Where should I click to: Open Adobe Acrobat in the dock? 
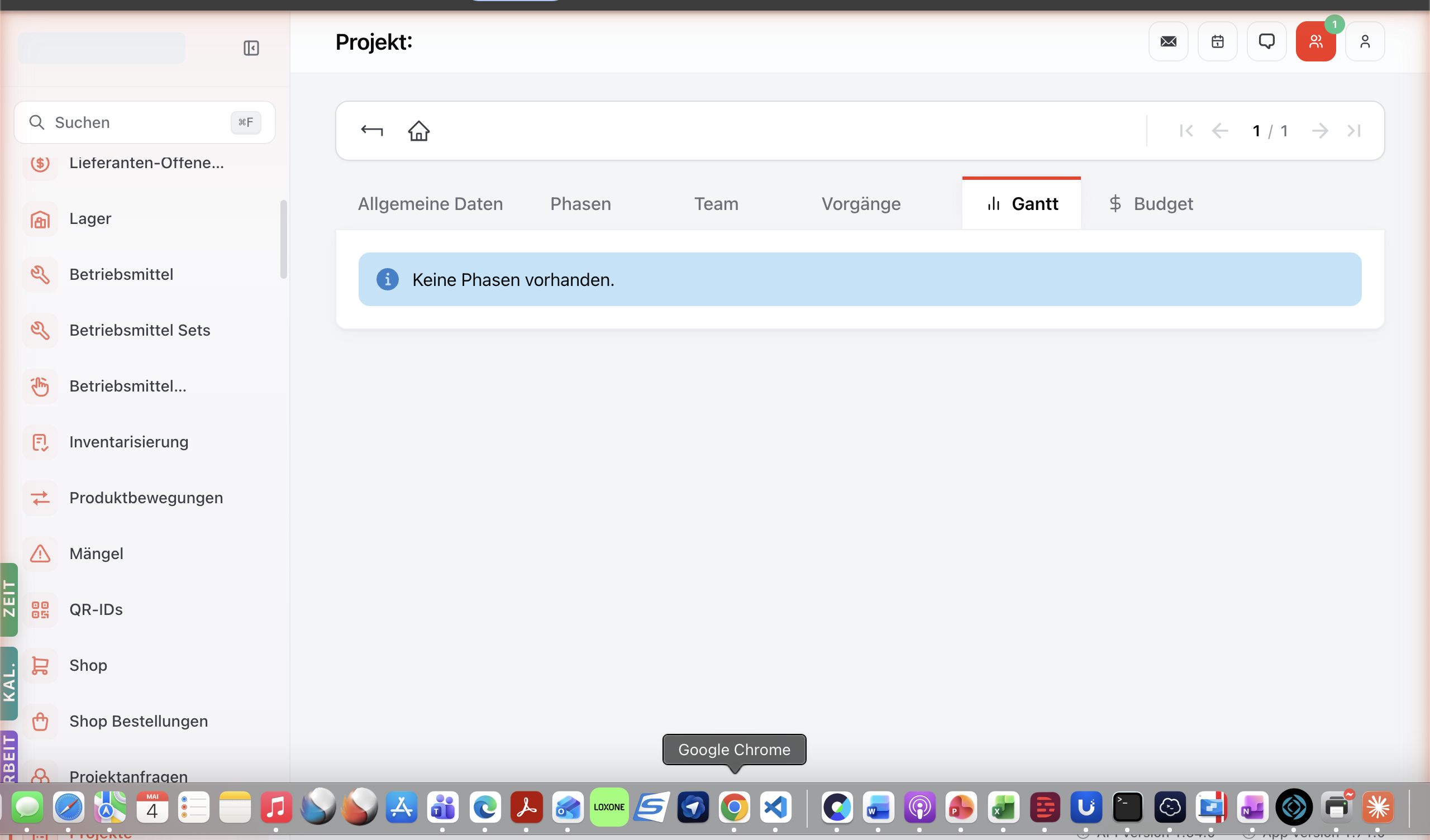[526, 808]
